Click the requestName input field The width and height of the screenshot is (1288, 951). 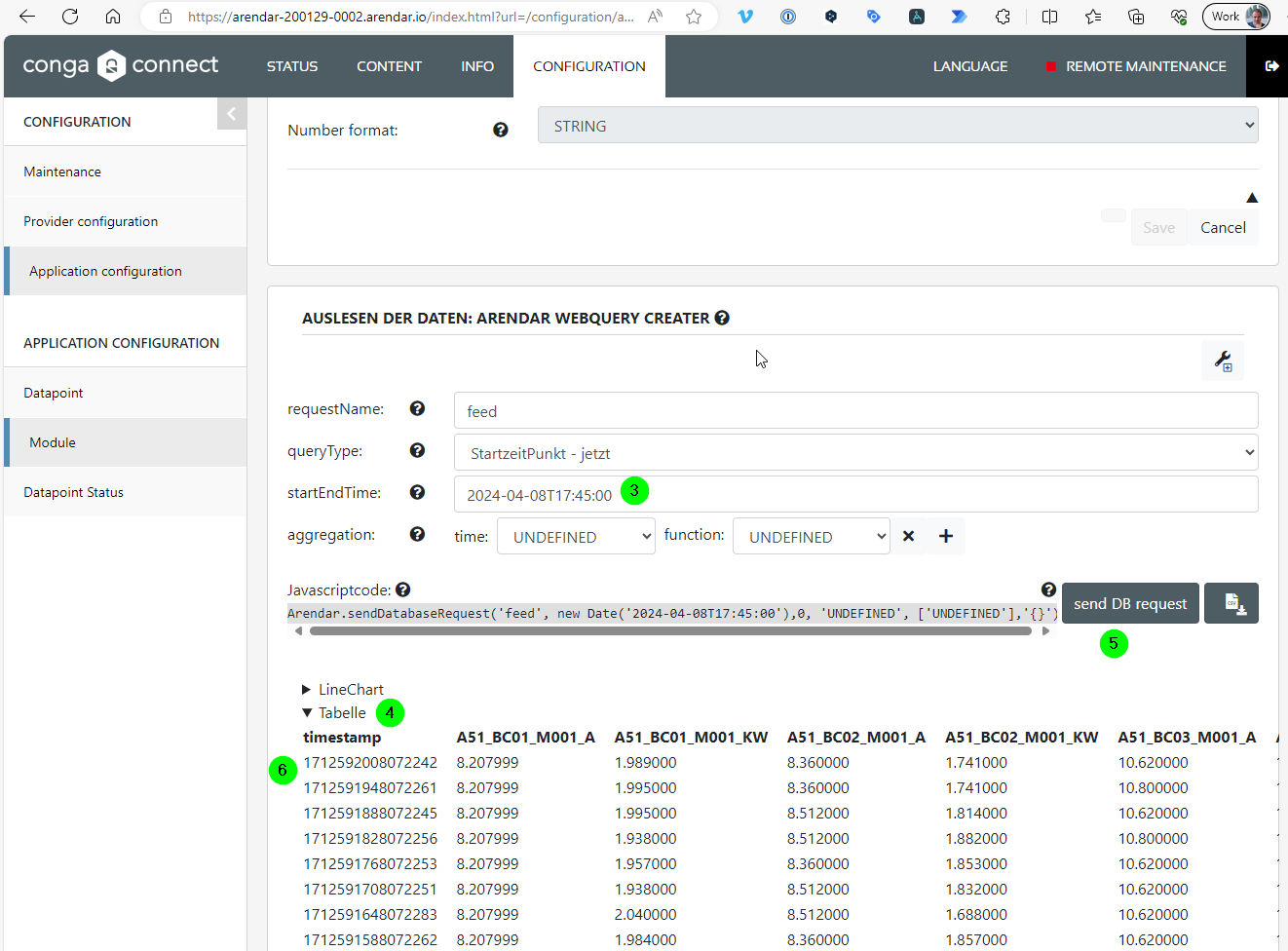tap(855, 410)
